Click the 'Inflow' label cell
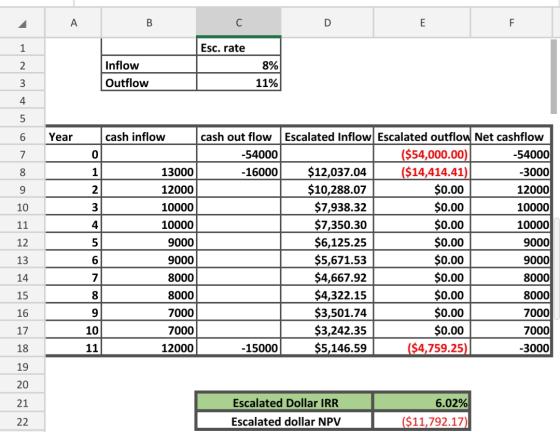The image size is (560, 432). tap(149, 65)
